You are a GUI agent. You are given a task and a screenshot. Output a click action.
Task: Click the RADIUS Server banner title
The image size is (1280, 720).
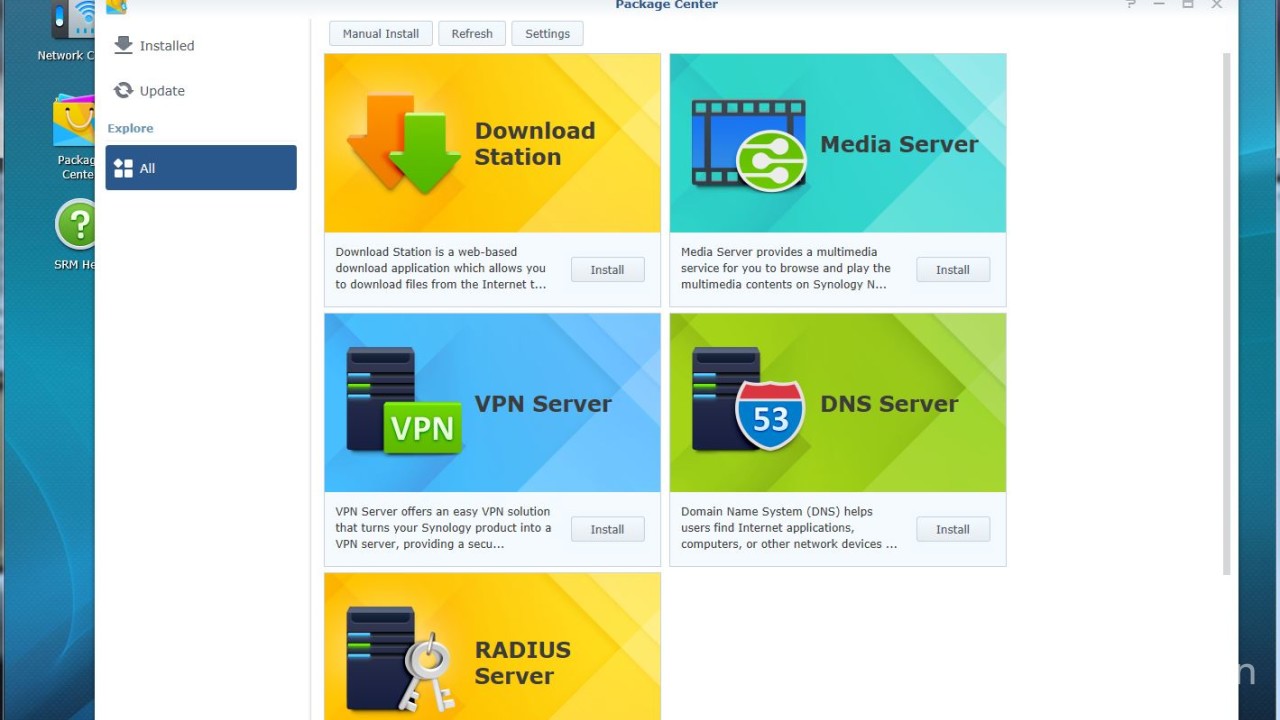coord(522,663)
